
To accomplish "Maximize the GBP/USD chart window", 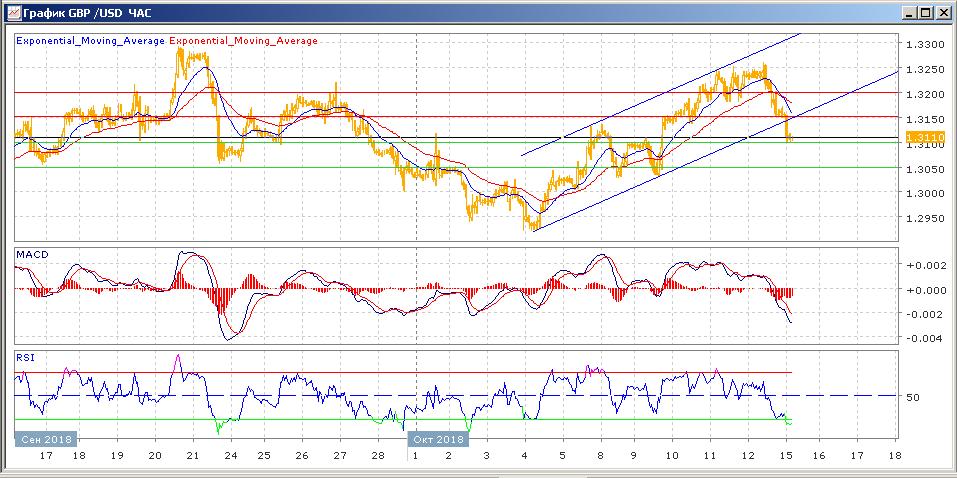I will 925,12.
